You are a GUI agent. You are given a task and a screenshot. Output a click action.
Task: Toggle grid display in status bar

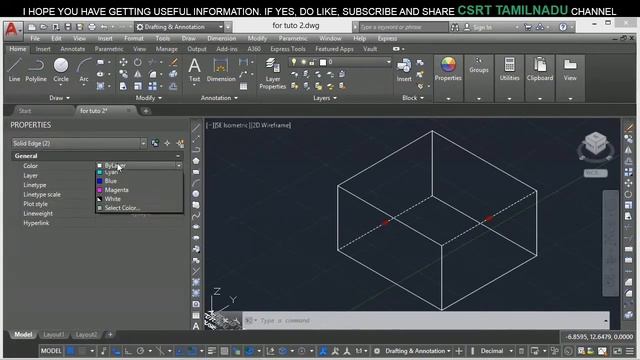click(71, 351)
